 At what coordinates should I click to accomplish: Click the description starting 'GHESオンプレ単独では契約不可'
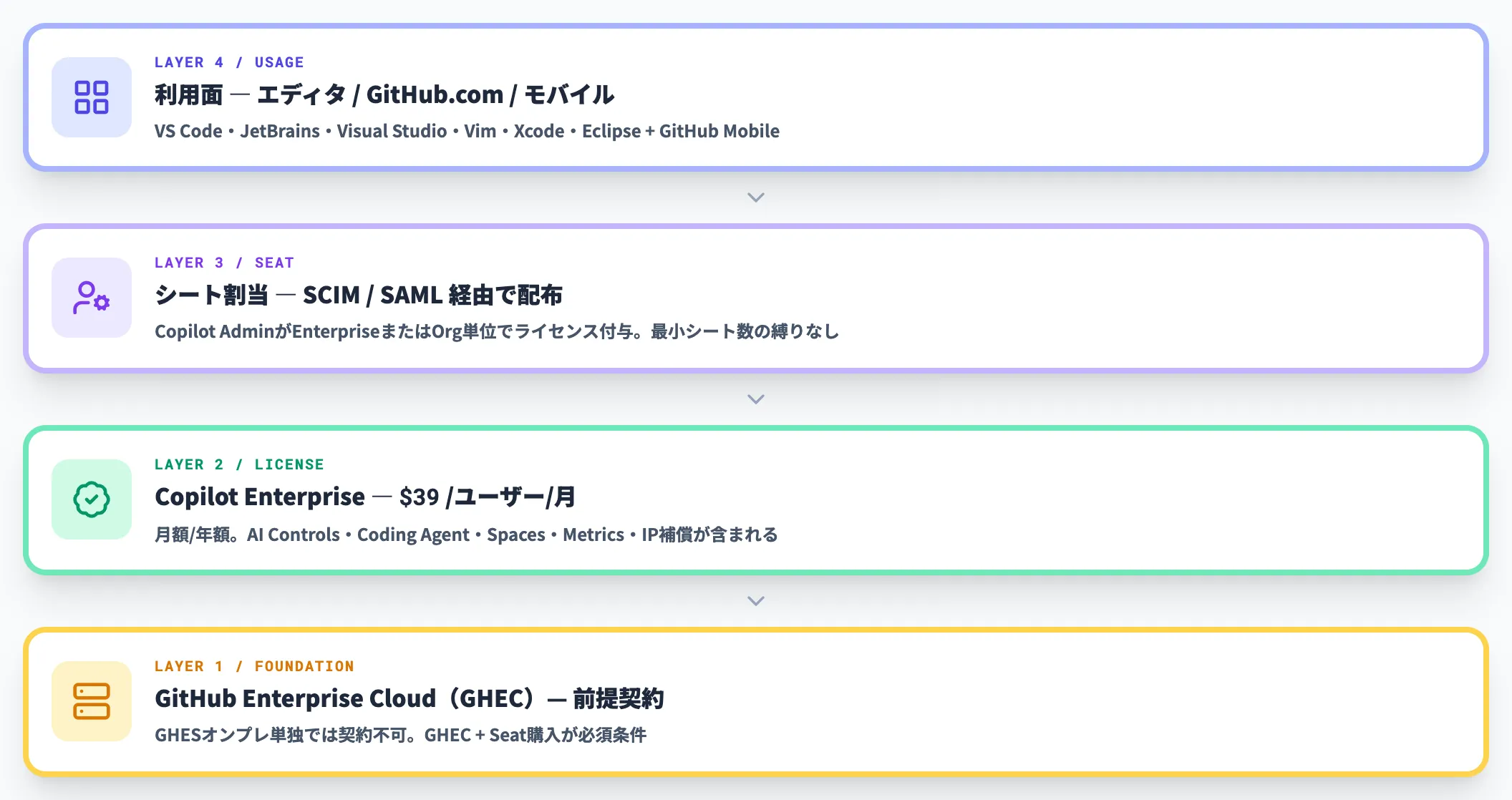tap(400, 735)
